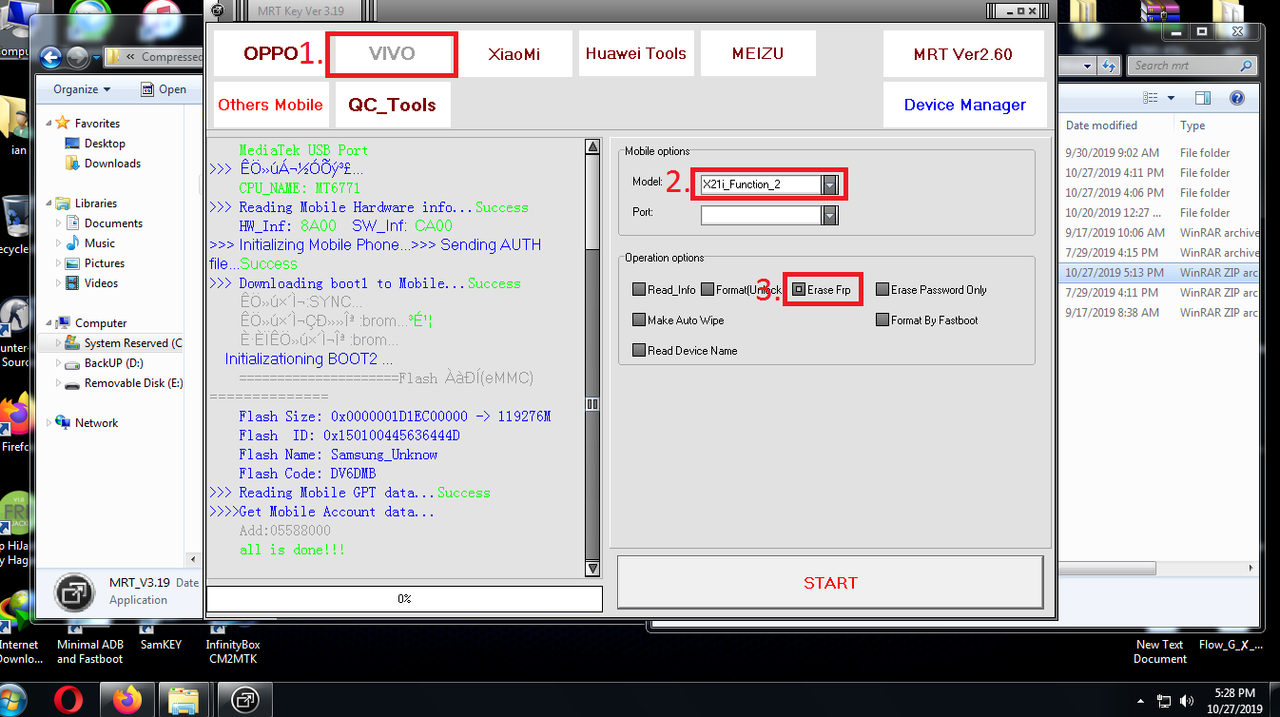Screen dimensions: 1280x717
Task: Select Favorites star in navigation pane
Action: 63,123
